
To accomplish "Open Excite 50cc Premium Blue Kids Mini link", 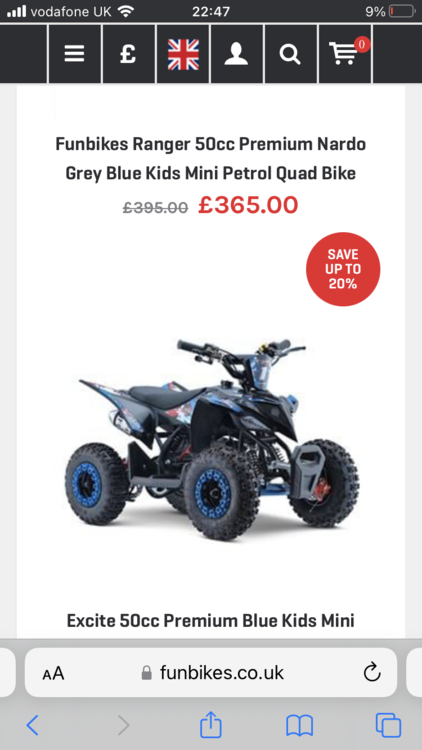I will pyautogui.click(x=211, y=621).
